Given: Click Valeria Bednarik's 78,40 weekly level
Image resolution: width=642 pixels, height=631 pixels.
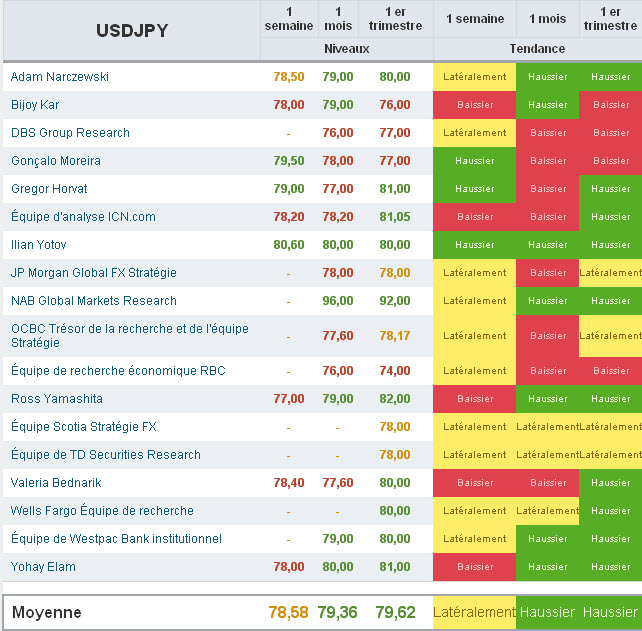Looking at the screenshot, I should pyautogui.click(x=289, y=482).
